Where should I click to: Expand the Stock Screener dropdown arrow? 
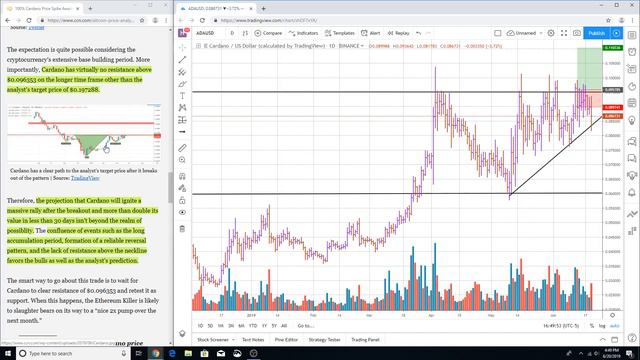pyautogui.click(x=233, y=340)
